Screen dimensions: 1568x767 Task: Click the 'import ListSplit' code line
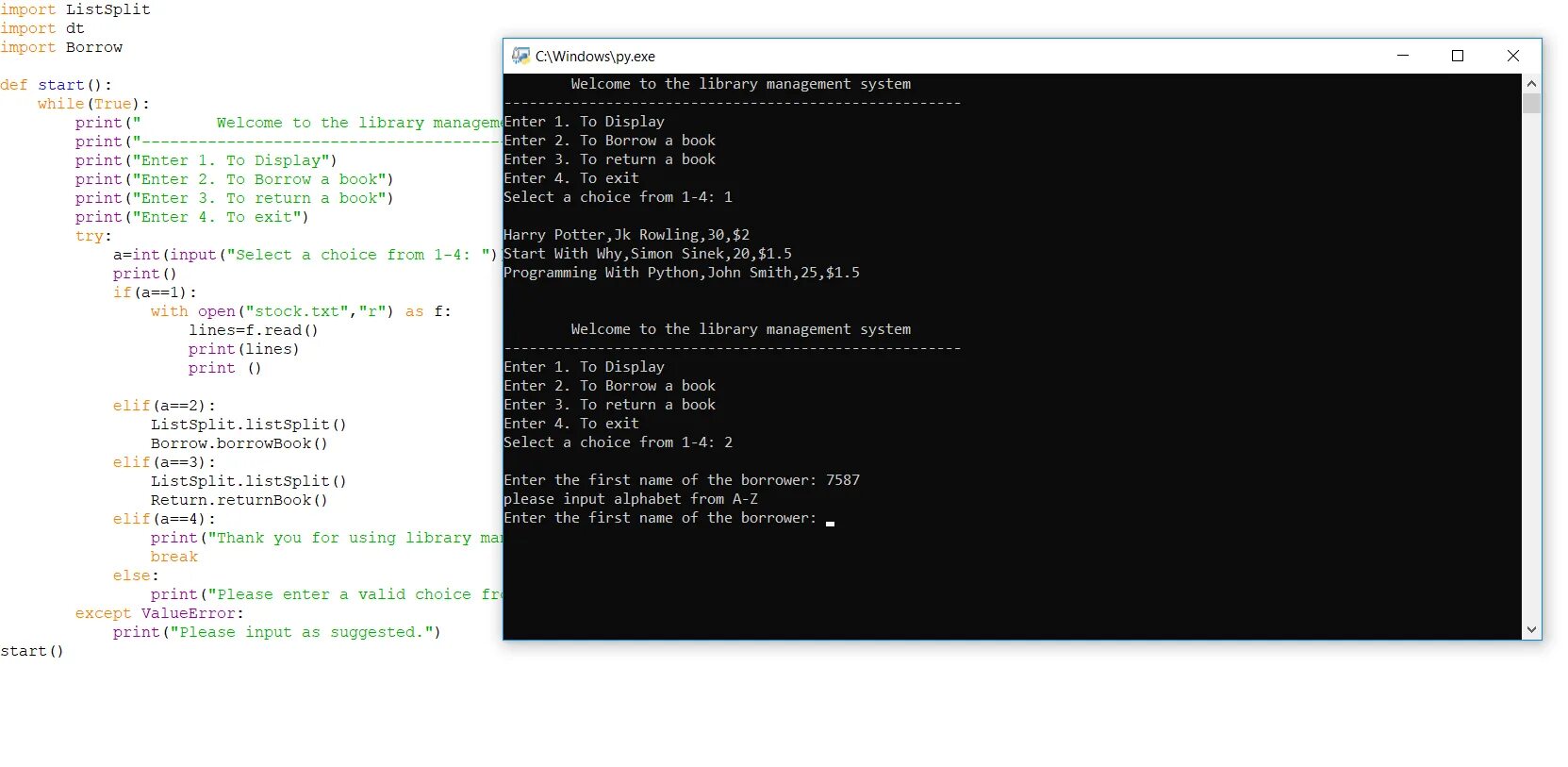[x=75, y=9]
